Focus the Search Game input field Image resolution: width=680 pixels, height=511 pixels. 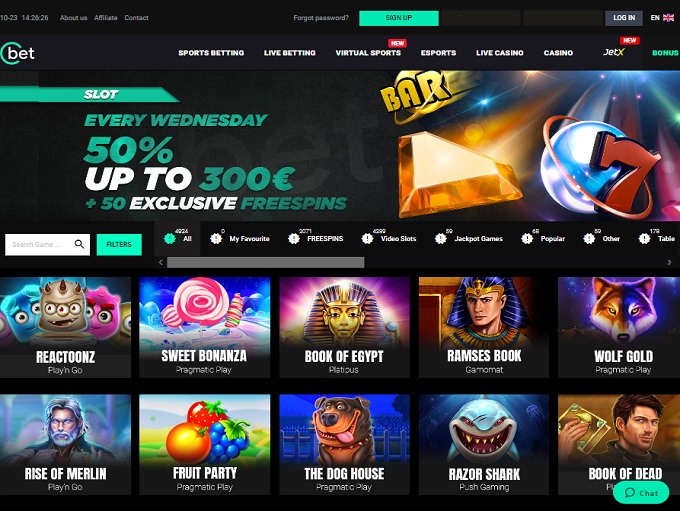39,245
